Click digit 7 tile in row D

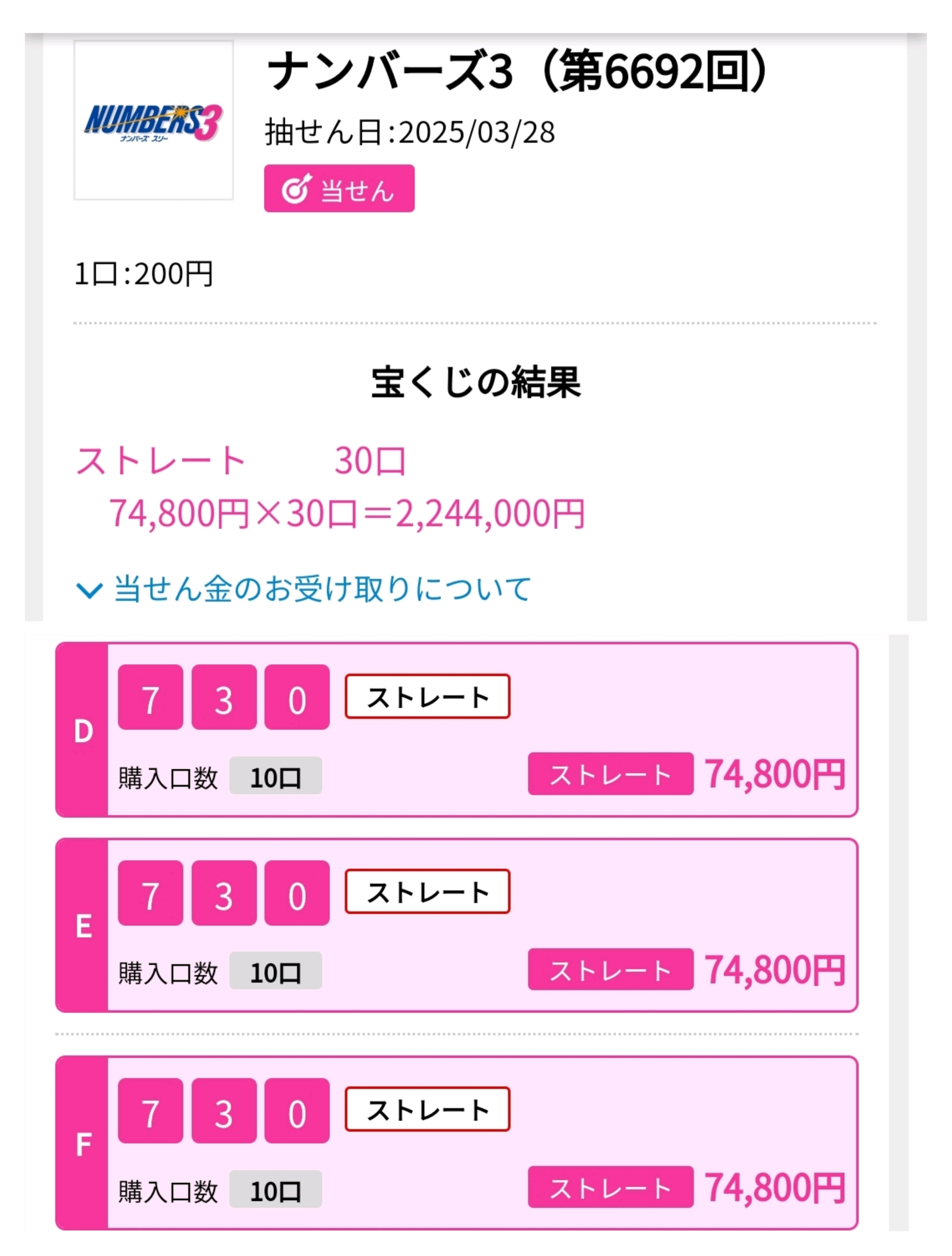(150, 697)
